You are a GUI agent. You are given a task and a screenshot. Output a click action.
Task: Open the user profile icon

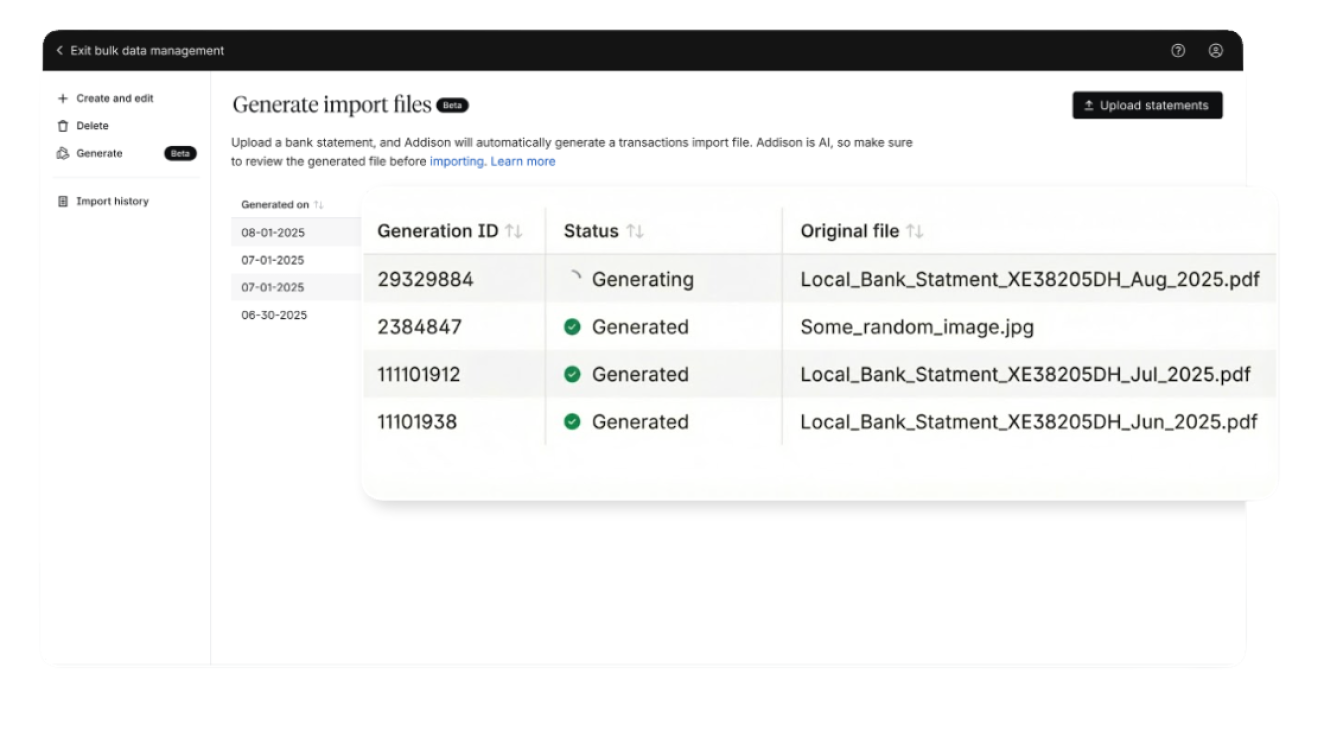pyautogui.click(x=1215, y=50)
